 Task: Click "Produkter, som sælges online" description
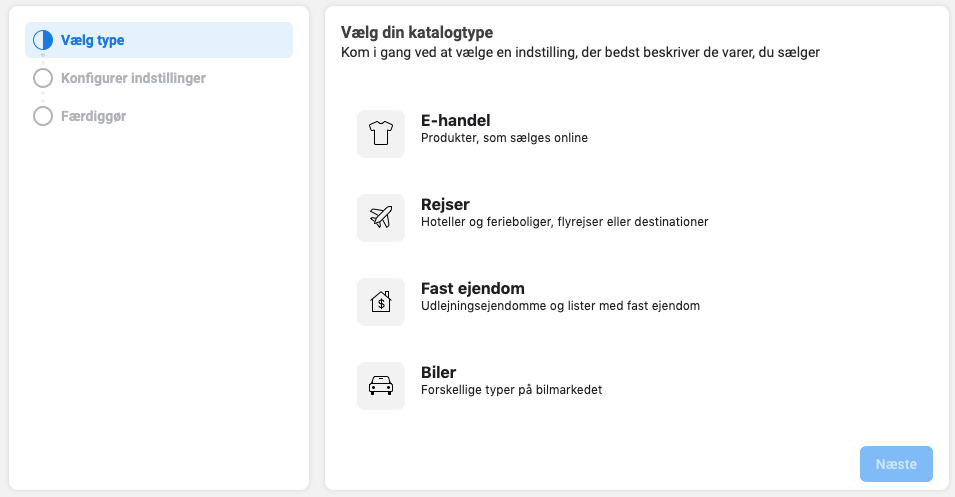click(504, 138)
